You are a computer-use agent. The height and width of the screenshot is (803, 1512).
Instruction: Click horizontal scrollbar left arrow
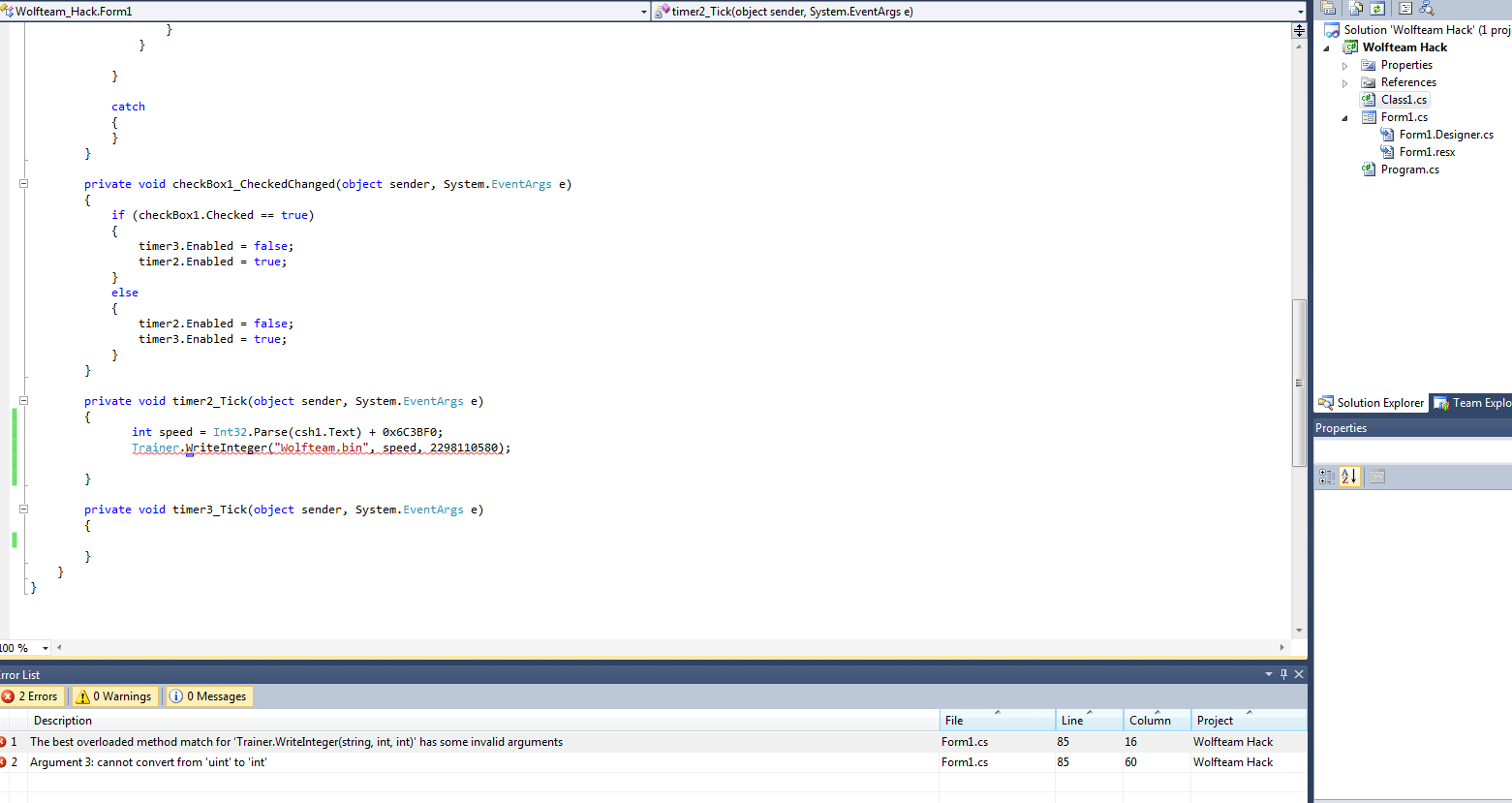59,647
